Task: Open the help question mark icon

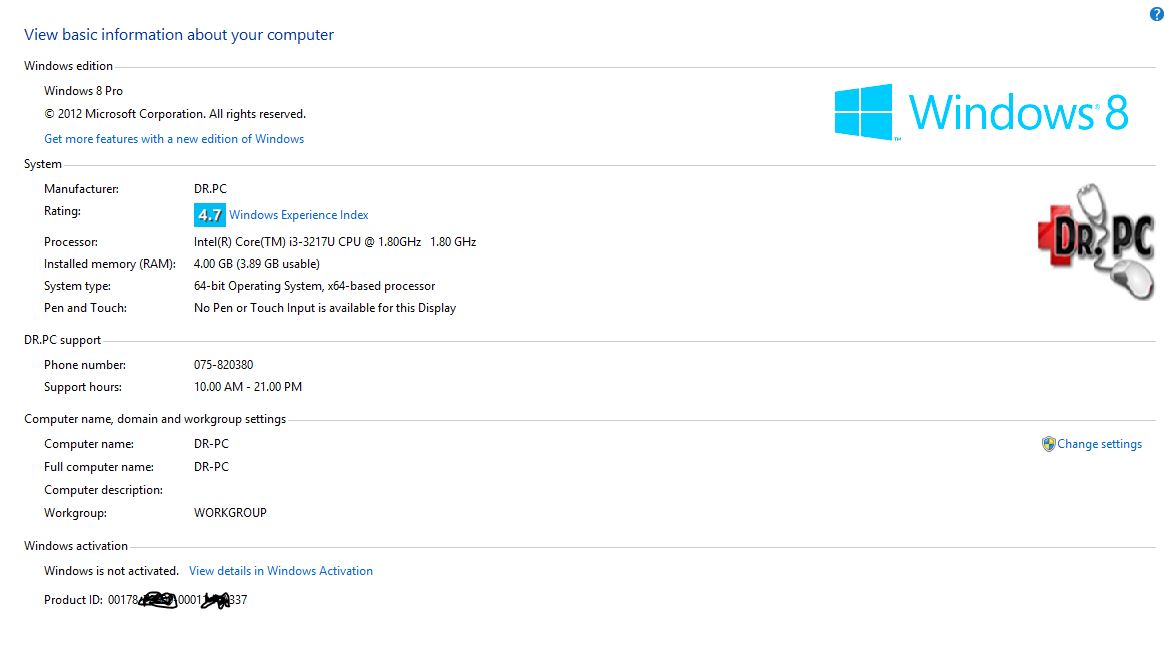Action: click(x=1157, y=13)
